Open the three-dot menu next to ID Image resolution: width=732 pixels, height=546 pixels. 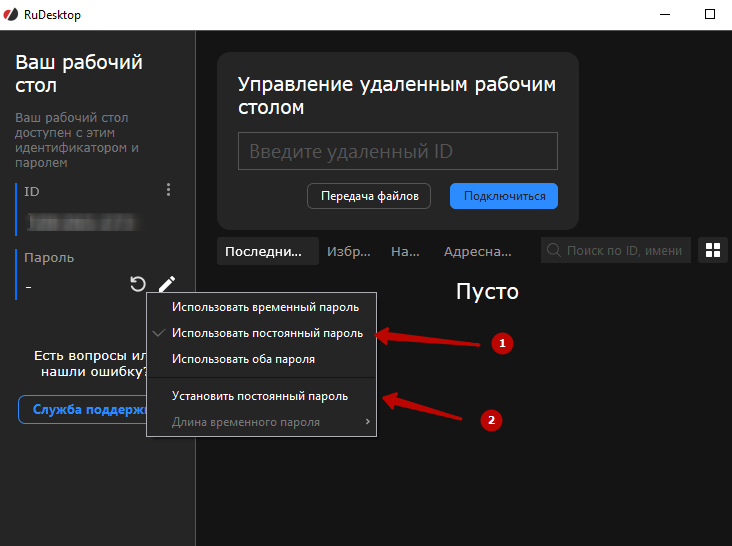point(169,189)
